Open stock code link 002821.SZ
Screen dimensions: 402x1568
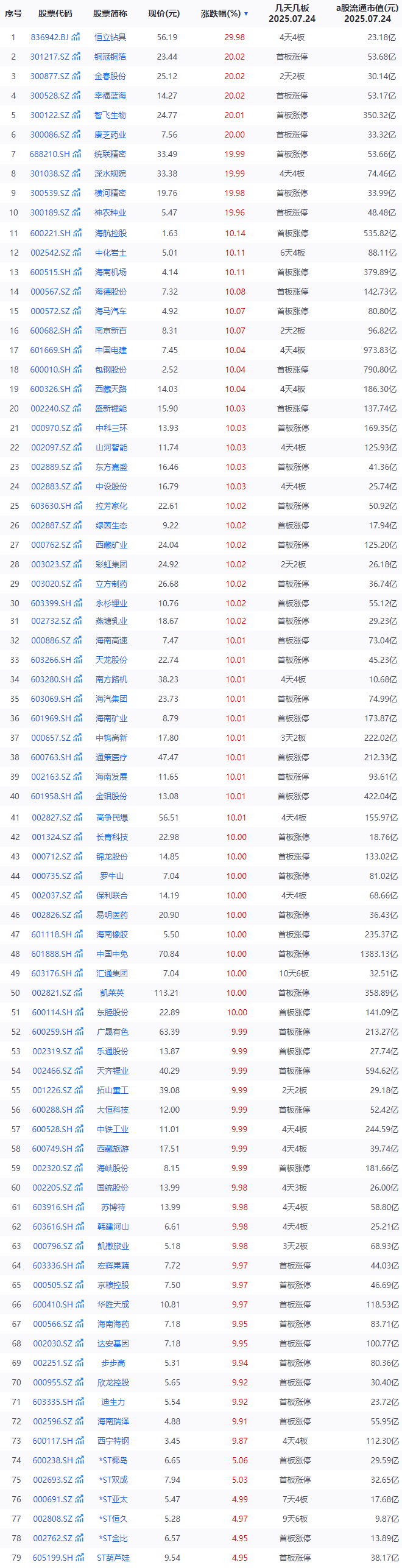point(52,993)
